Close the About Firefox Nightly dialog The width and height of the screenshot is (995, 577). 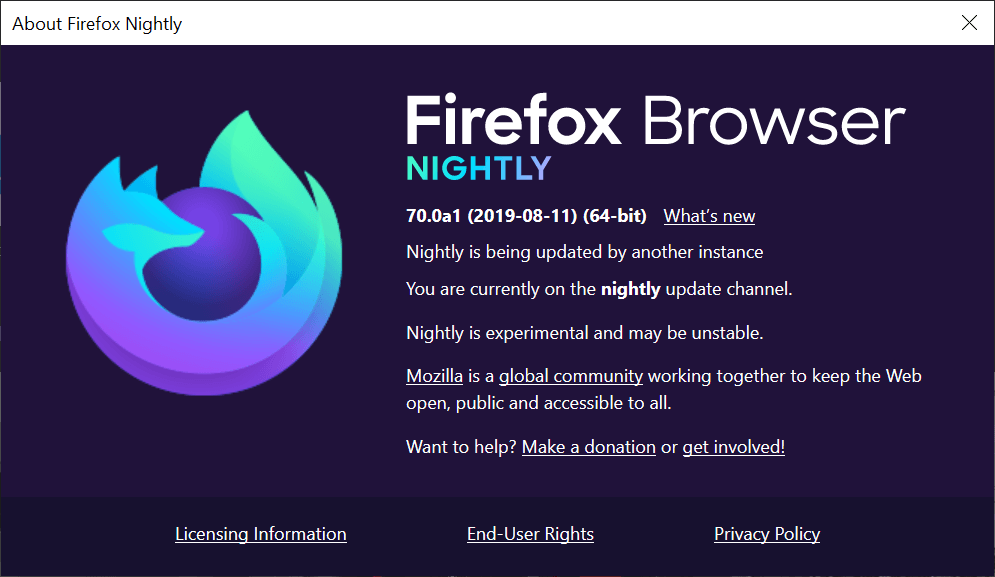click(968, 23)
